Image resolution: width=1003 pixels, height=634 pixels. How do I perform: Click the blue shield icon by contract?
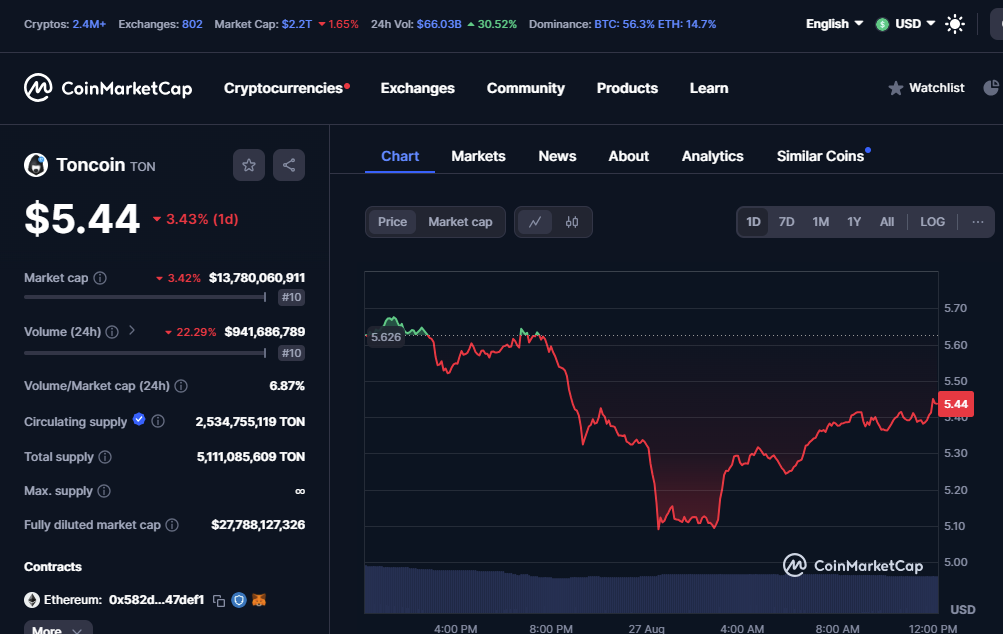pos(239,600)
